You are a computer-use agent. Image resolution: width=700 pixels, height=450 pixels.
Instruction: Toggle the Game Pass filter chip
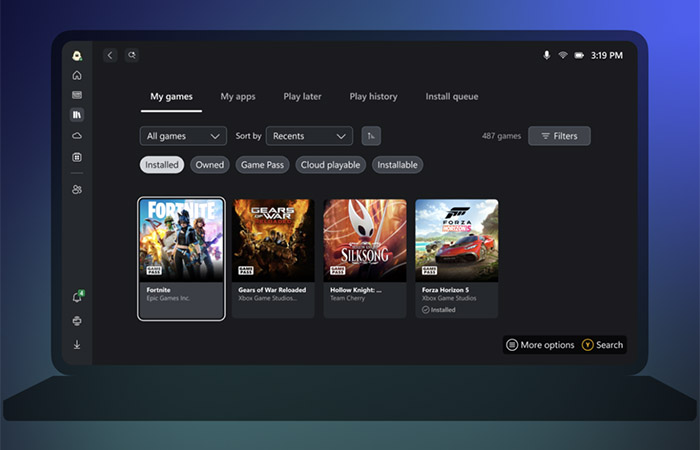[x=264, y=165]
